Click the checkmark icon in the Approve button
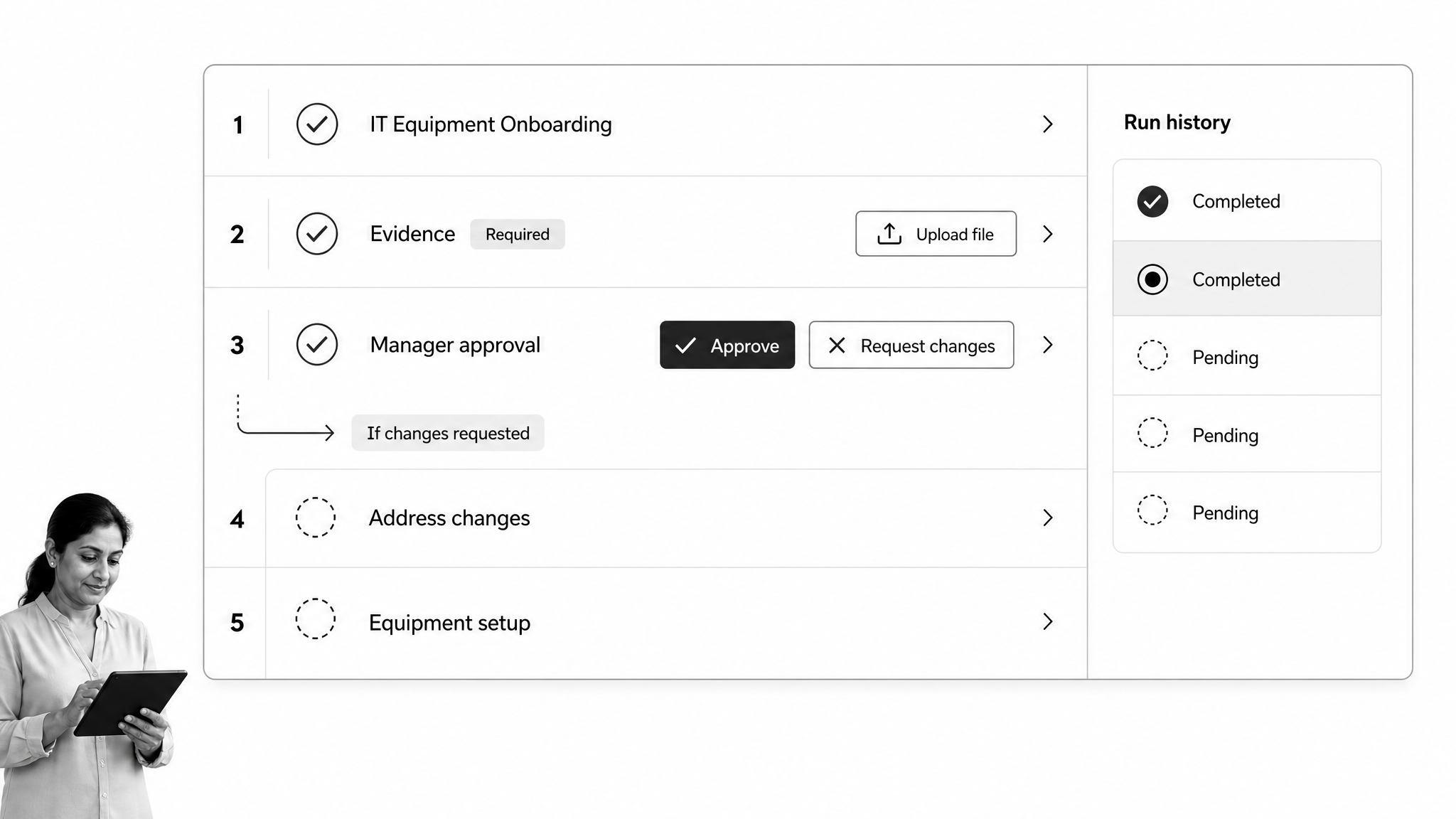This screenshot has height=819, width=1456. [x=685, y=346]
